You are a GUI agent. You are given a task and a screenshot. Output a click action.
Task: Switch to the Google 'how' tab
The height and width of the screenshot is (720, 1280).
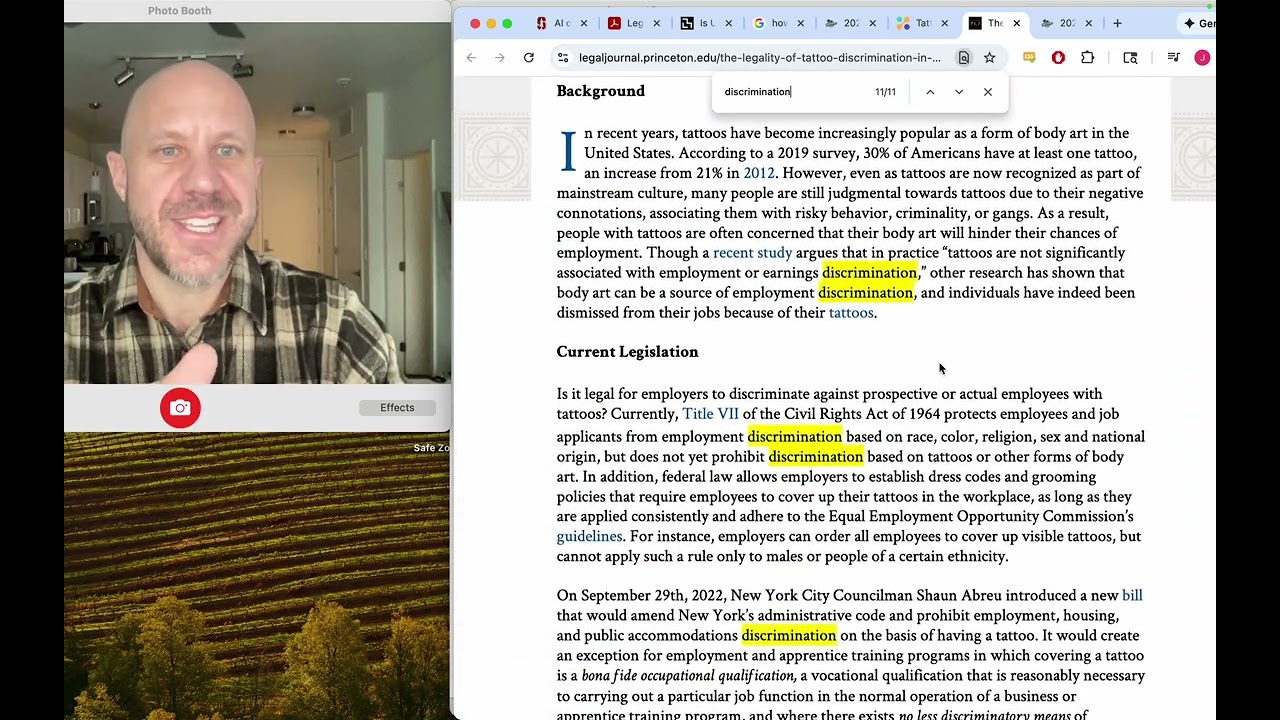(770, 23)
